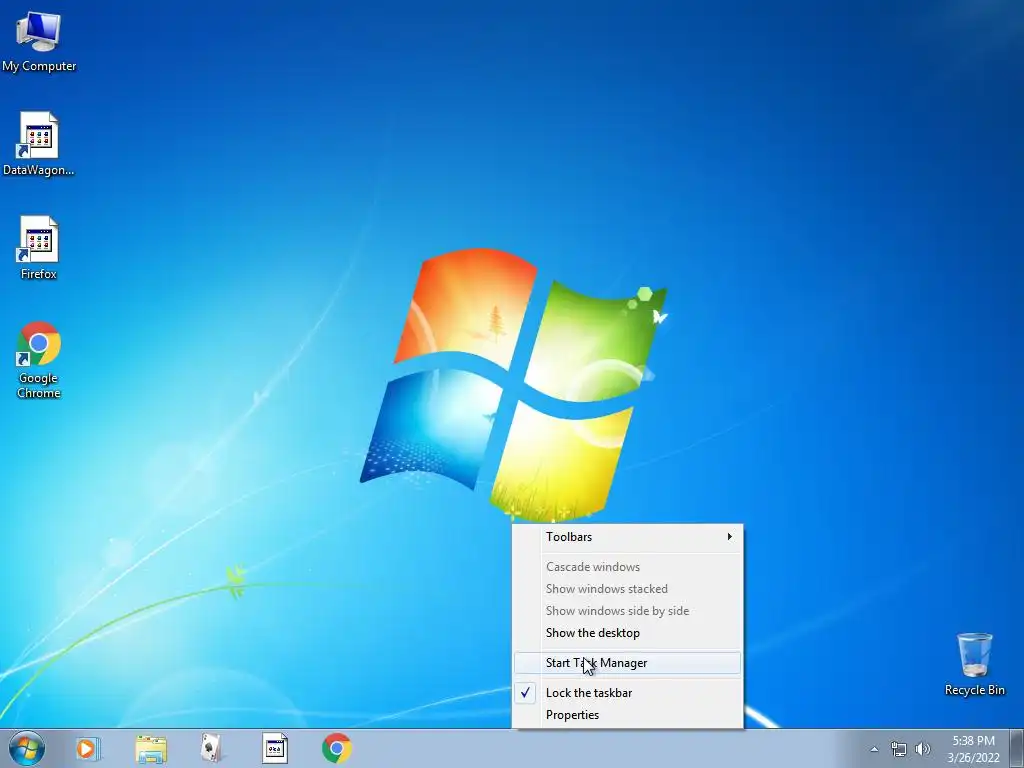Open the network status tray icon
This screenshot has width=1024, height=768.
click(x=899, y=749)
